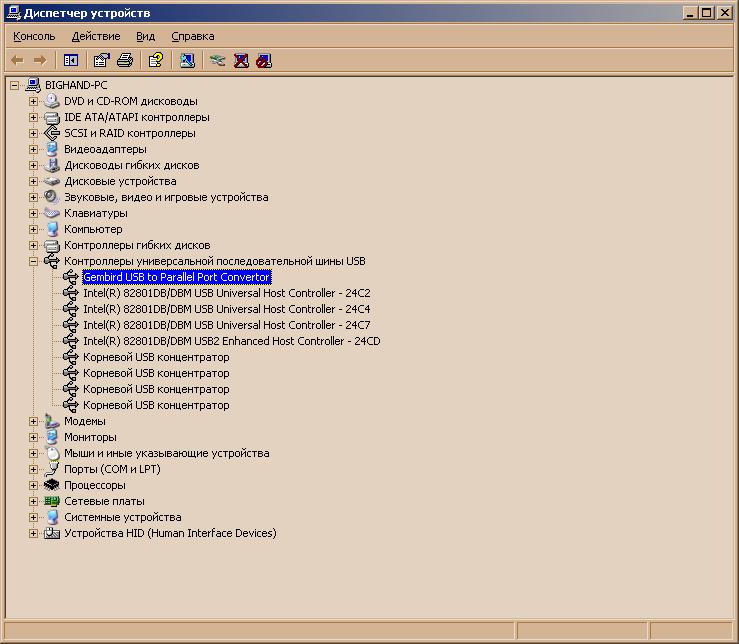The height and width of the screenshot is (644, 739).
Task: Click the Help question mark toolbar icon
Action: point(156,60)
